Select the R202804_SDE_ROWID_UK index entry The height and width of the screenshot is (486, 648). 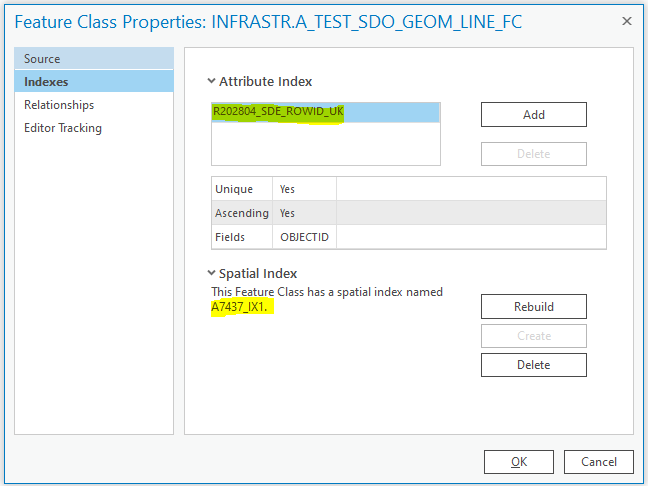pyautogui.click(x=278, y=112)
